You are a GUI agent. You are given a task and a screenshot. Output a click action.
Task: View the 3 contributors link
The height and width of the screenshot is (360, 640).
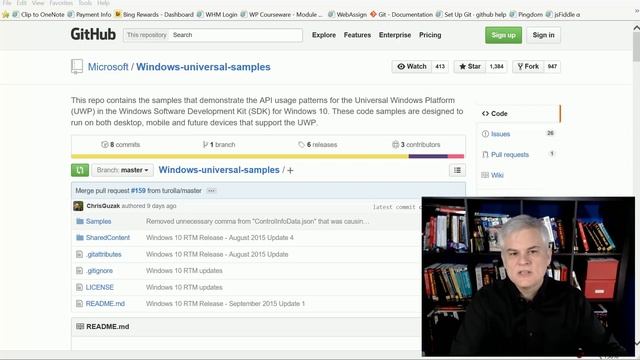(x=416, y=144)
